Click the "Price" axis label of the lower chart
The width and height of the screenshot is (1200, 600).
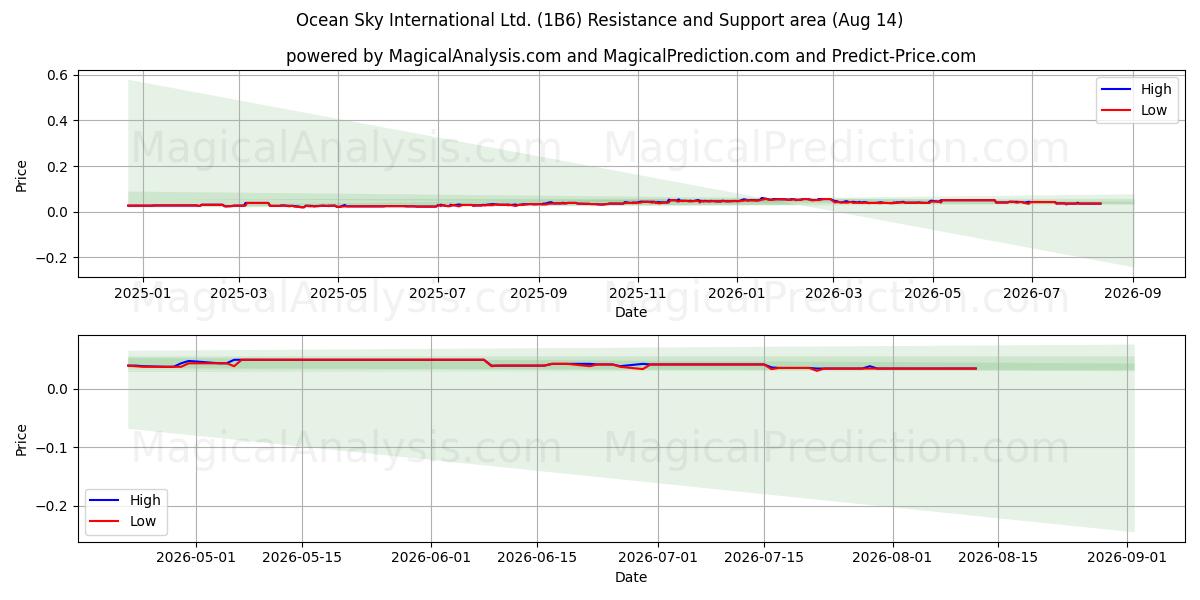(x=22, y=438)
